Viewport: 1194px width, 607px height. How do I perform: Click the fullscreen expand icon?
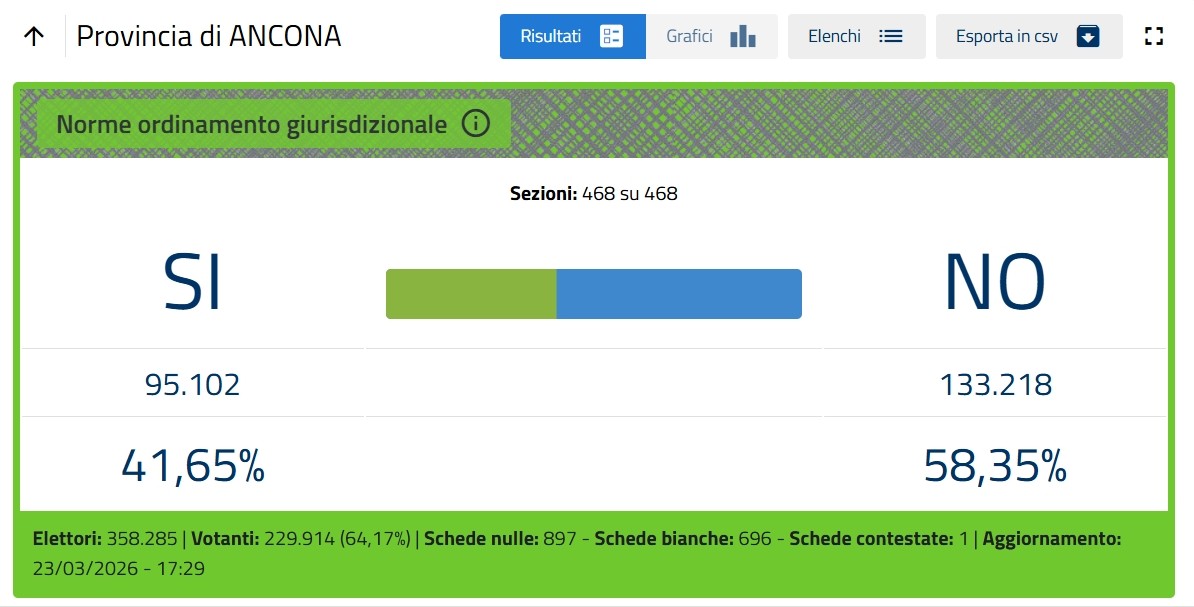(x=1154, y=37)
